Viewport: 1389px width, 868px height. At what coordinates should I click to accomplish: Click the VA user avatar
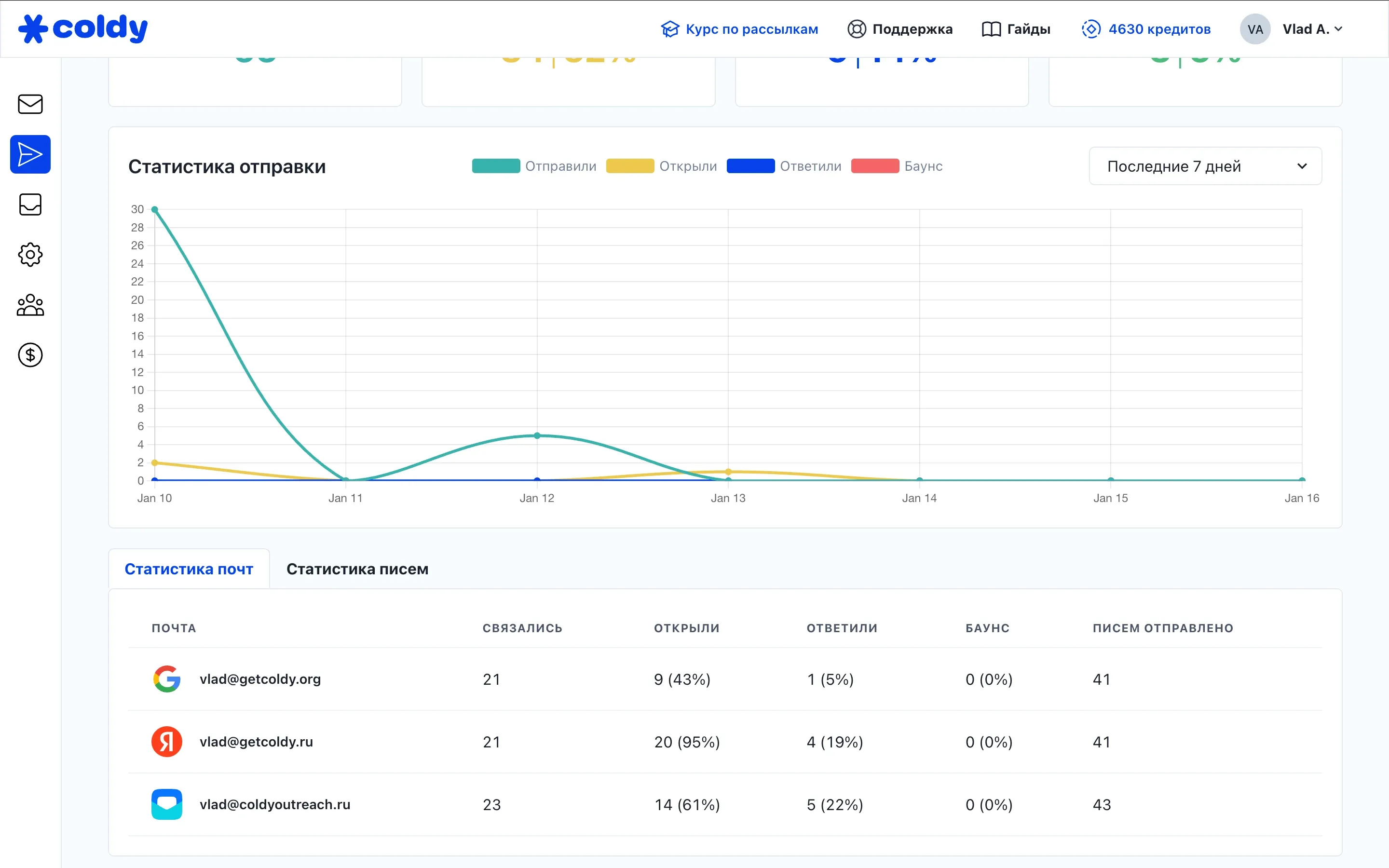coord(1255,29)
